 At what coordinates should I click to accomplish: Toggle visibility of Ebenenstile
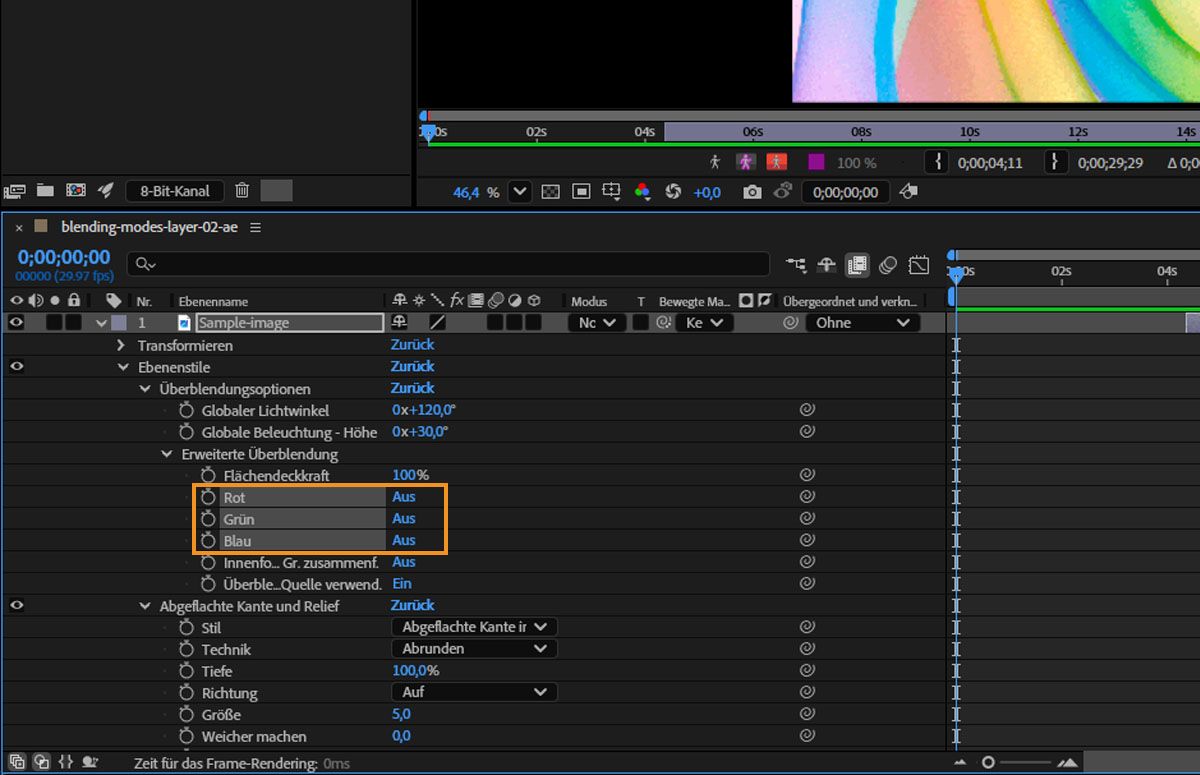point(16,366)
